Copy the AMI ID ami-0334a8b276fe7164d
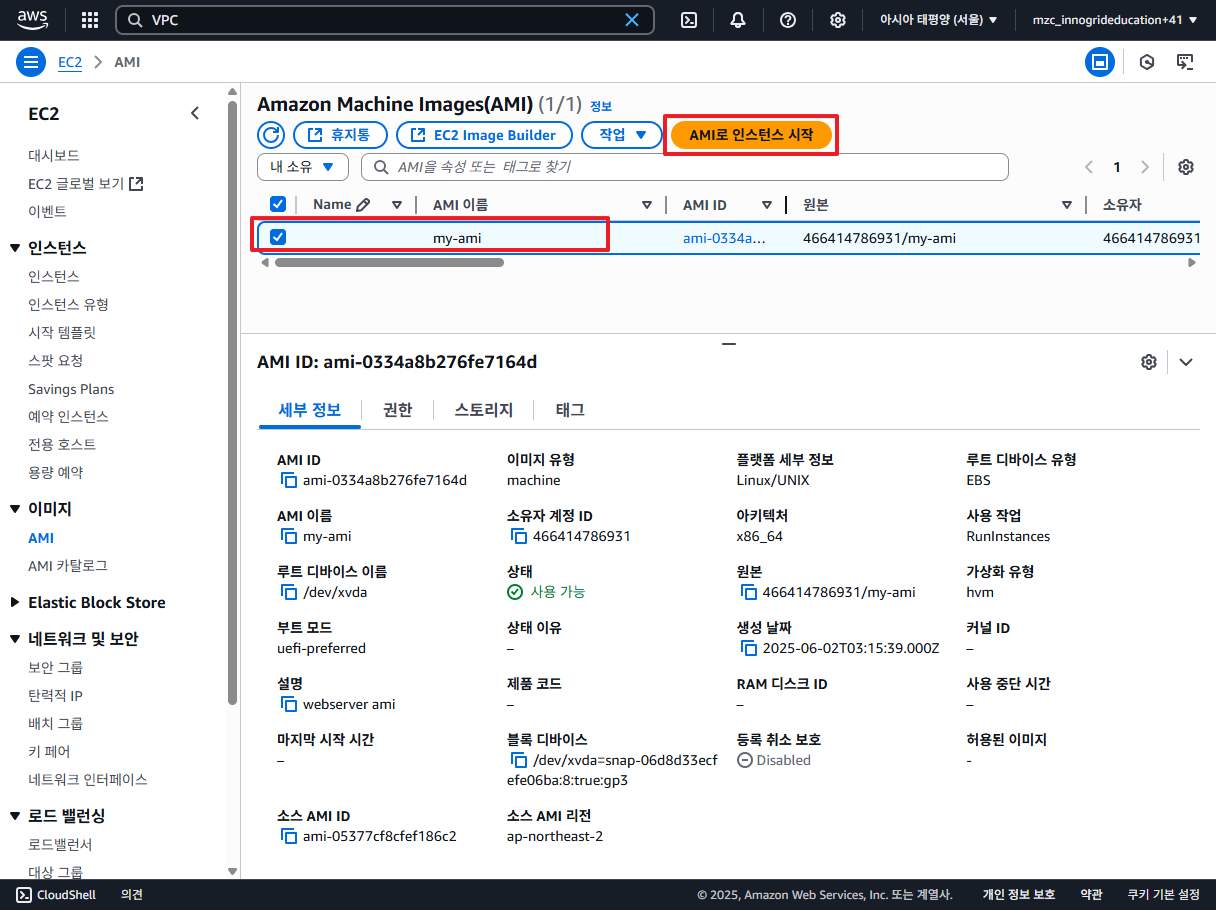Image resolution: width=1216 pixels, height=910 pixels. click(x=290, y=481)
